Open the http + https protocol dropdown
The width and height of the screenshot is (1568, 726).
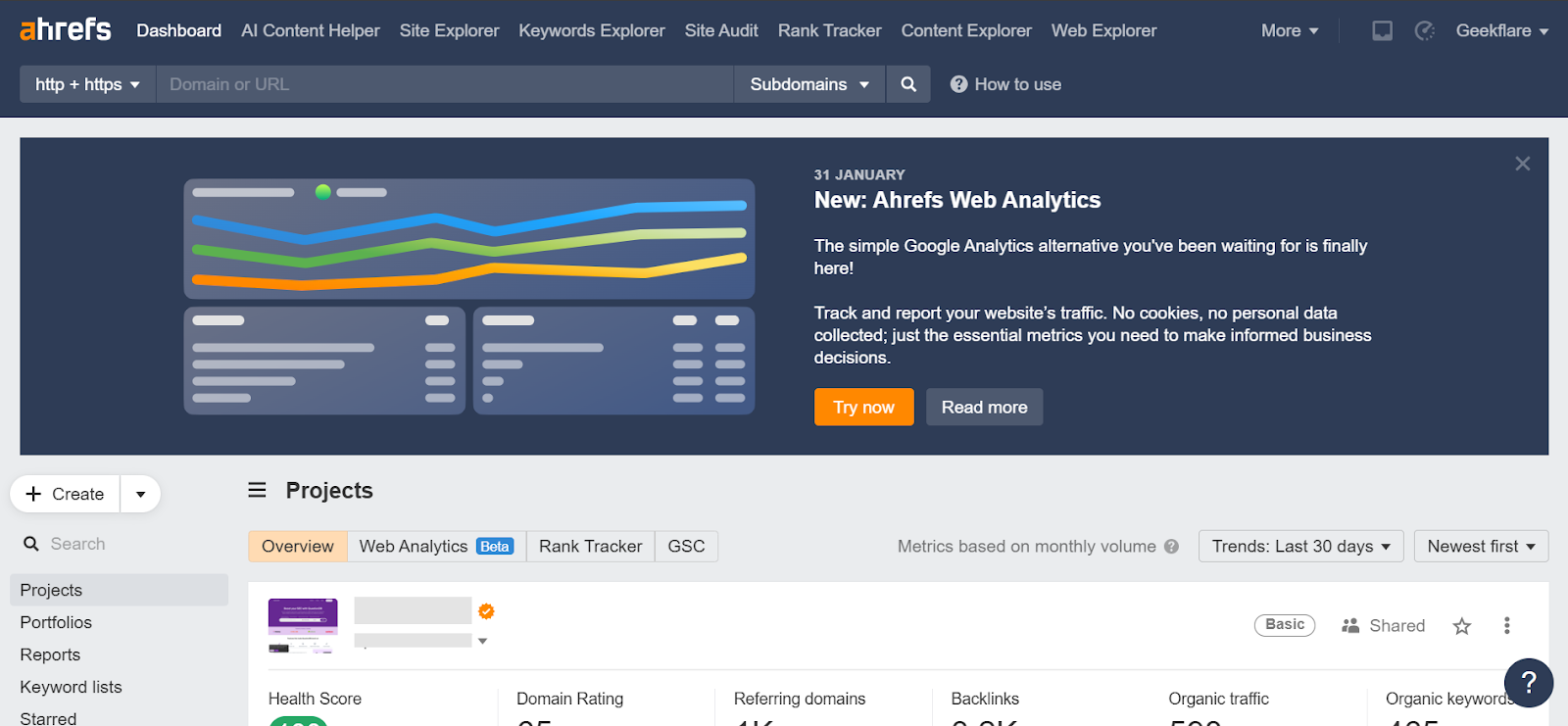point(87,84)
